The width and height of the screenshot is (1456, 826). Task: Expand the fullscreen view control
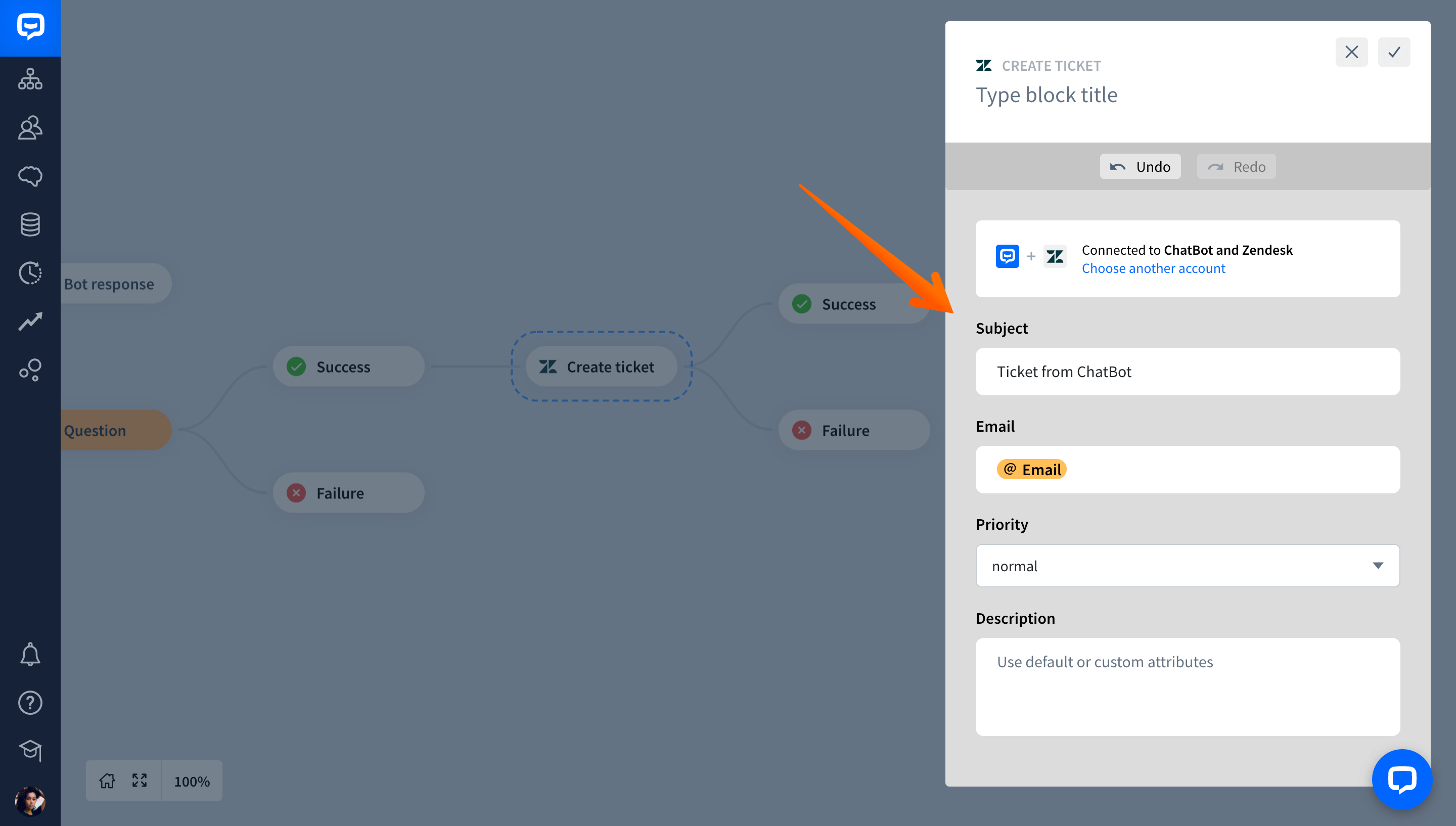pos(140,780)
